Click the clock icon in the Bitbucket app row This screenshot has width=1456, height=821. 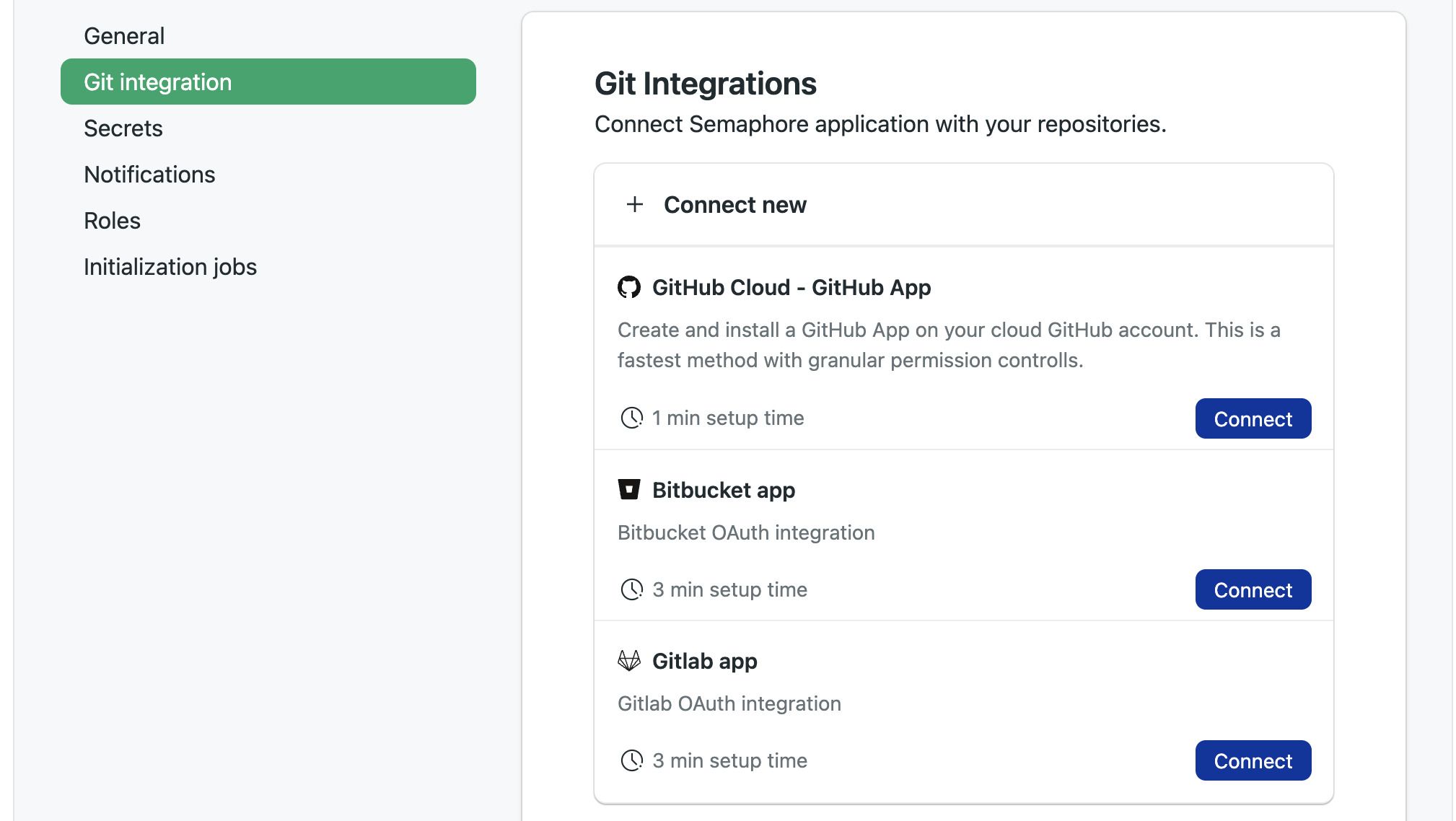[632, 589]
